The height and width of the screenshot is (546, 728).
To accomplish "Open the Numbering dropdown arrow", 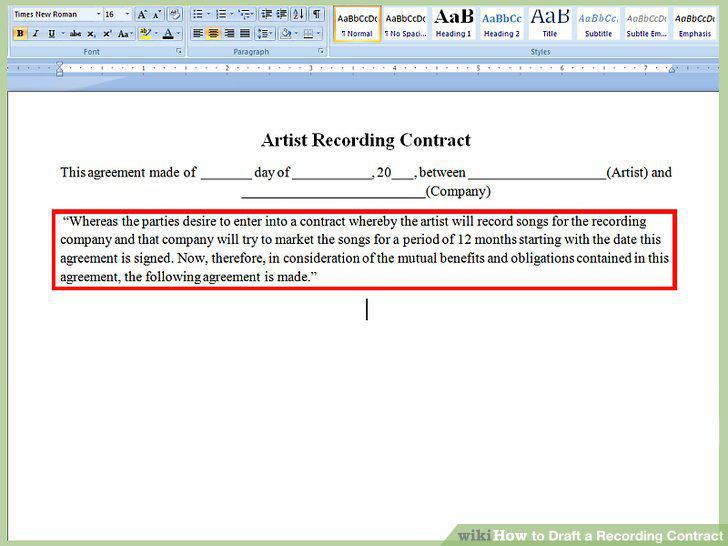I will coord(232,14).
